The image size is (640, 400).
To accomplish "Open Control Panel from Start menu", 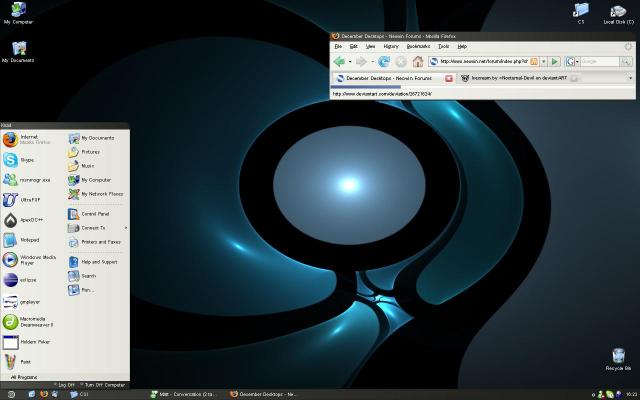I will 89,214.
